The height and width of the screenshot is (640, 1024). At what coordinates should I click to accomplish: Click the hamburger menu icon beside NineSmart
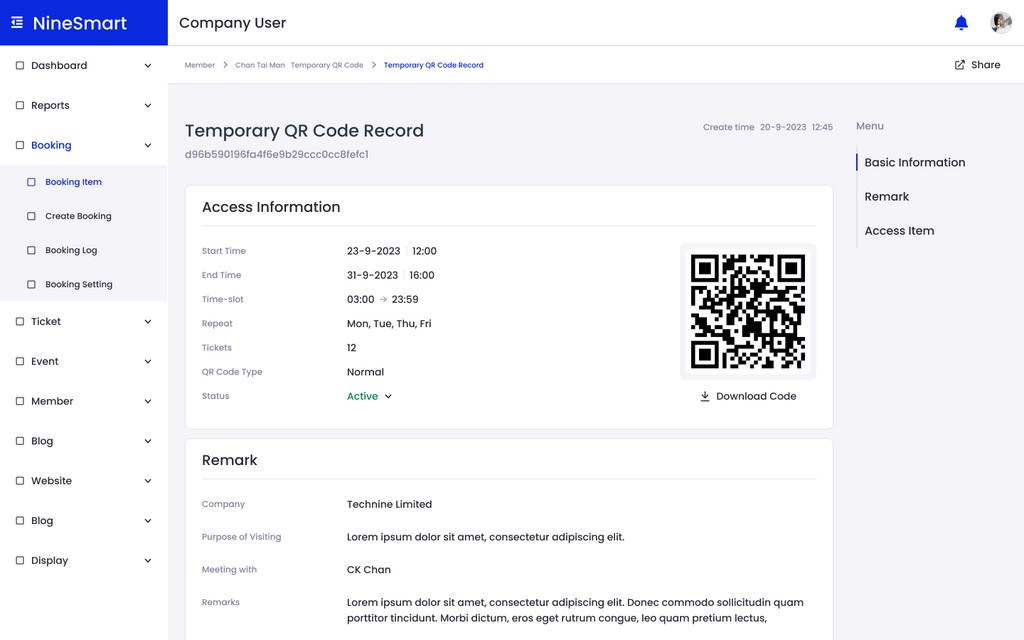click(17, 23)
